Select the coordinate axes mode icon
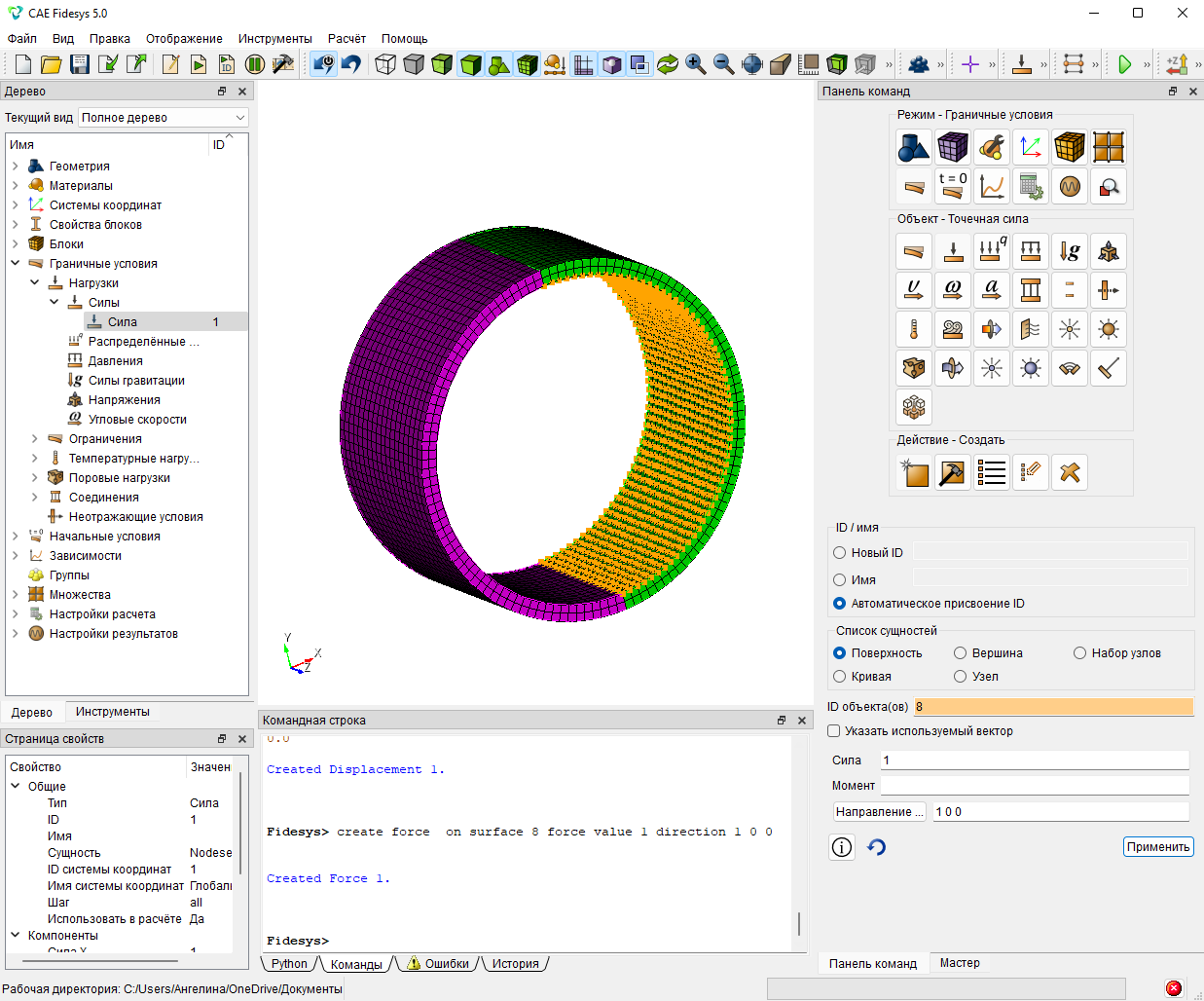This screenshot has width=1204, height=1001. click(x=1031, y=147)
